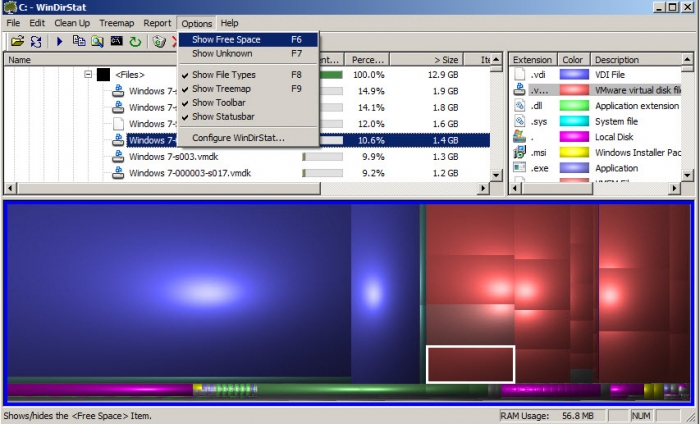Viewport: 700px width, 424px height.
Task: Sort by the Perce... column header
Action: coord(367,59)
